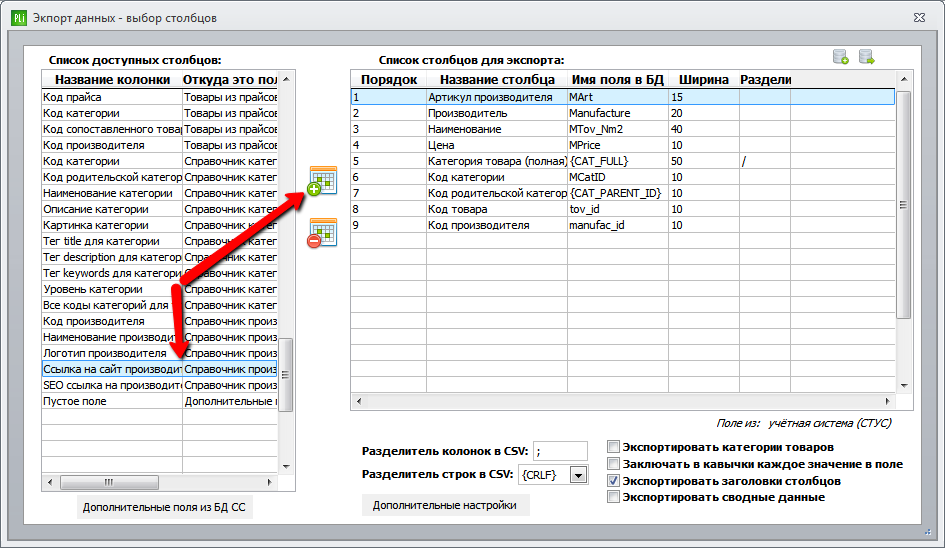The image size is (945, 548).
Task: Select 'Производитель' row in export list
Action: tap(623, 113)
